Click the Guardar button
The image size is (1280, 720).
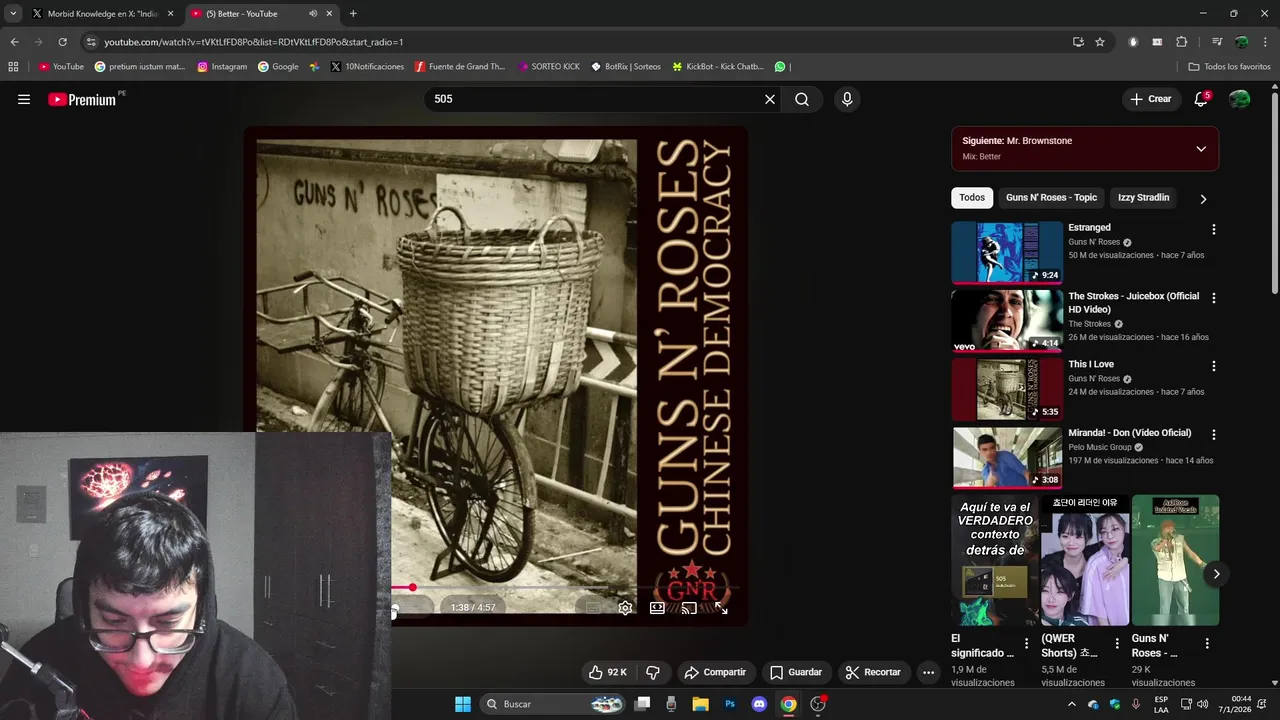(796, 672)
